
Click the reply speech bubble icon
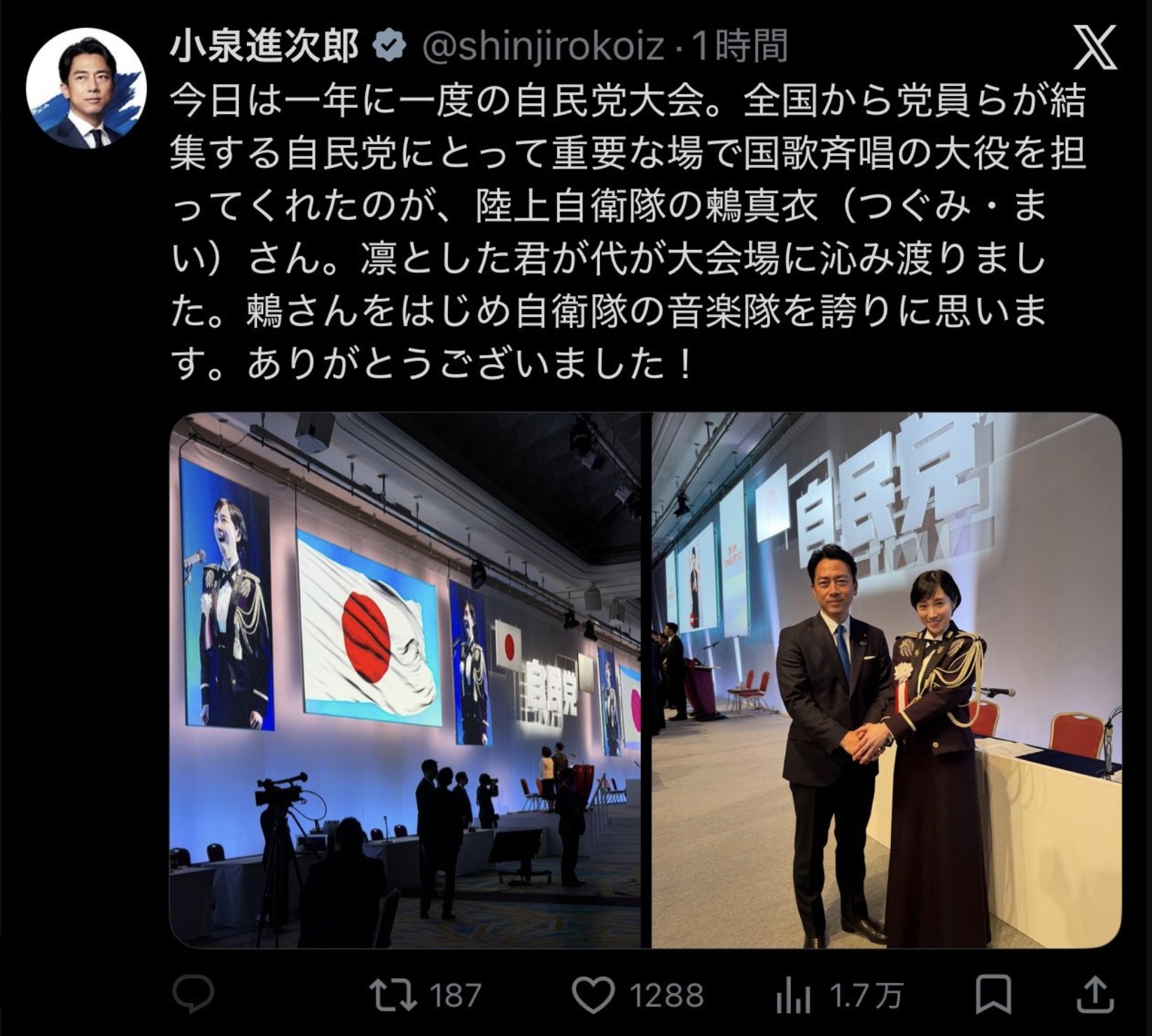pyautogui.click(x=192, y=995)
